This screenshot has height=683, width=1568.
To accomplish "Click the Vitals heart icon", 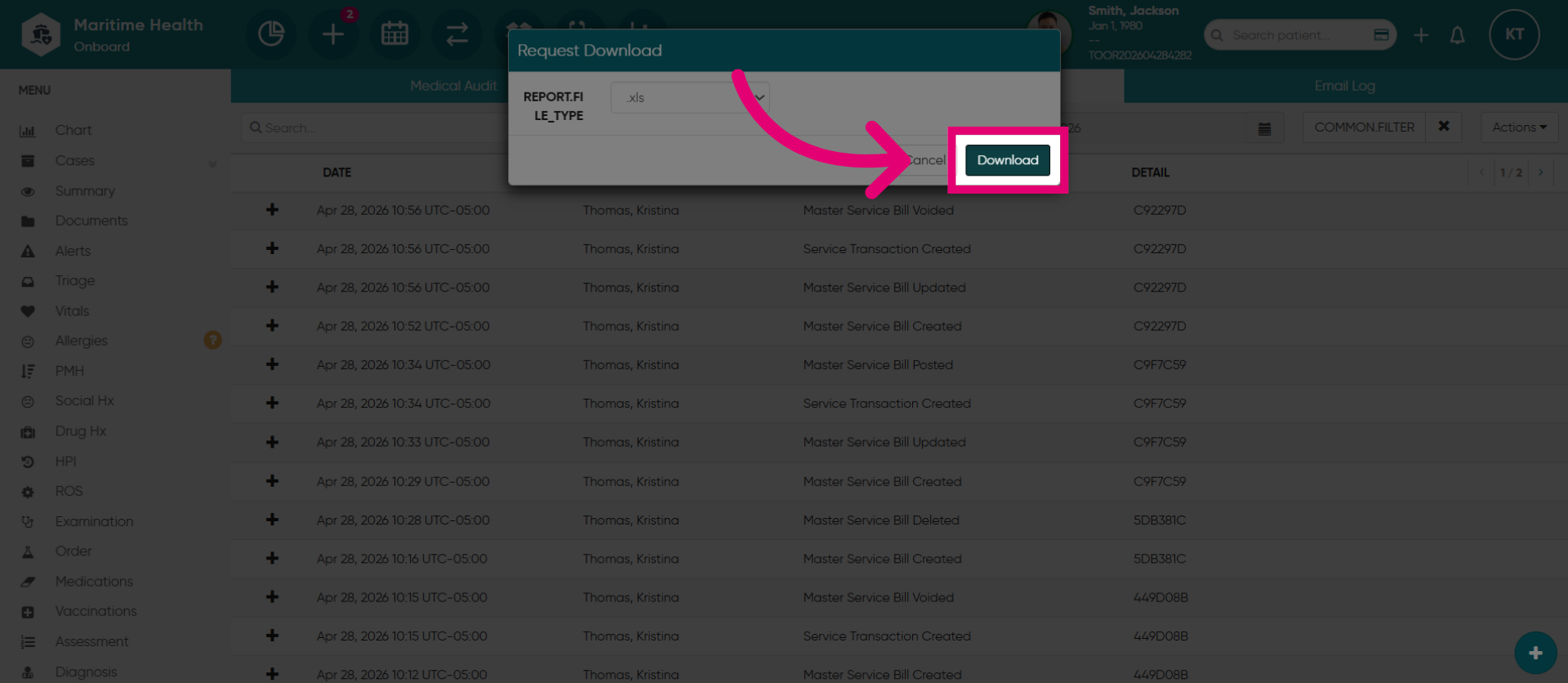I will point(28,311).
